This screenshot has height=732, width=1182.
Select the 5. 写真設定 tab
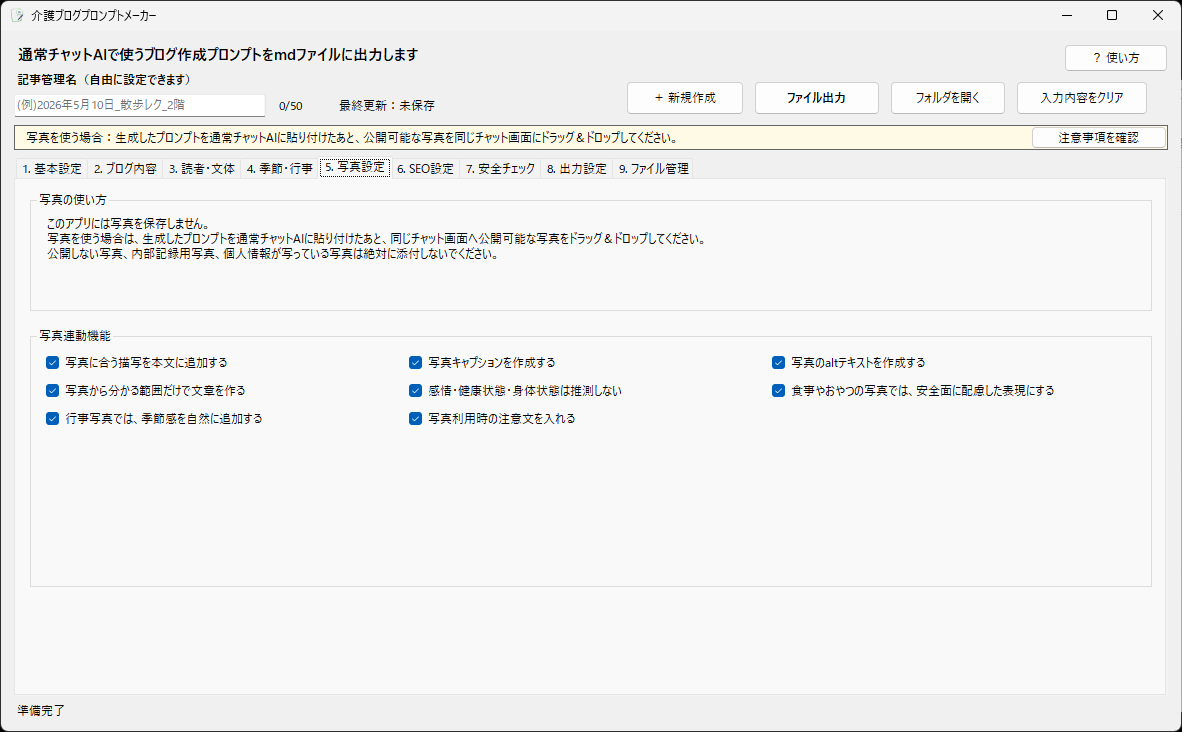tap(355, 167)
